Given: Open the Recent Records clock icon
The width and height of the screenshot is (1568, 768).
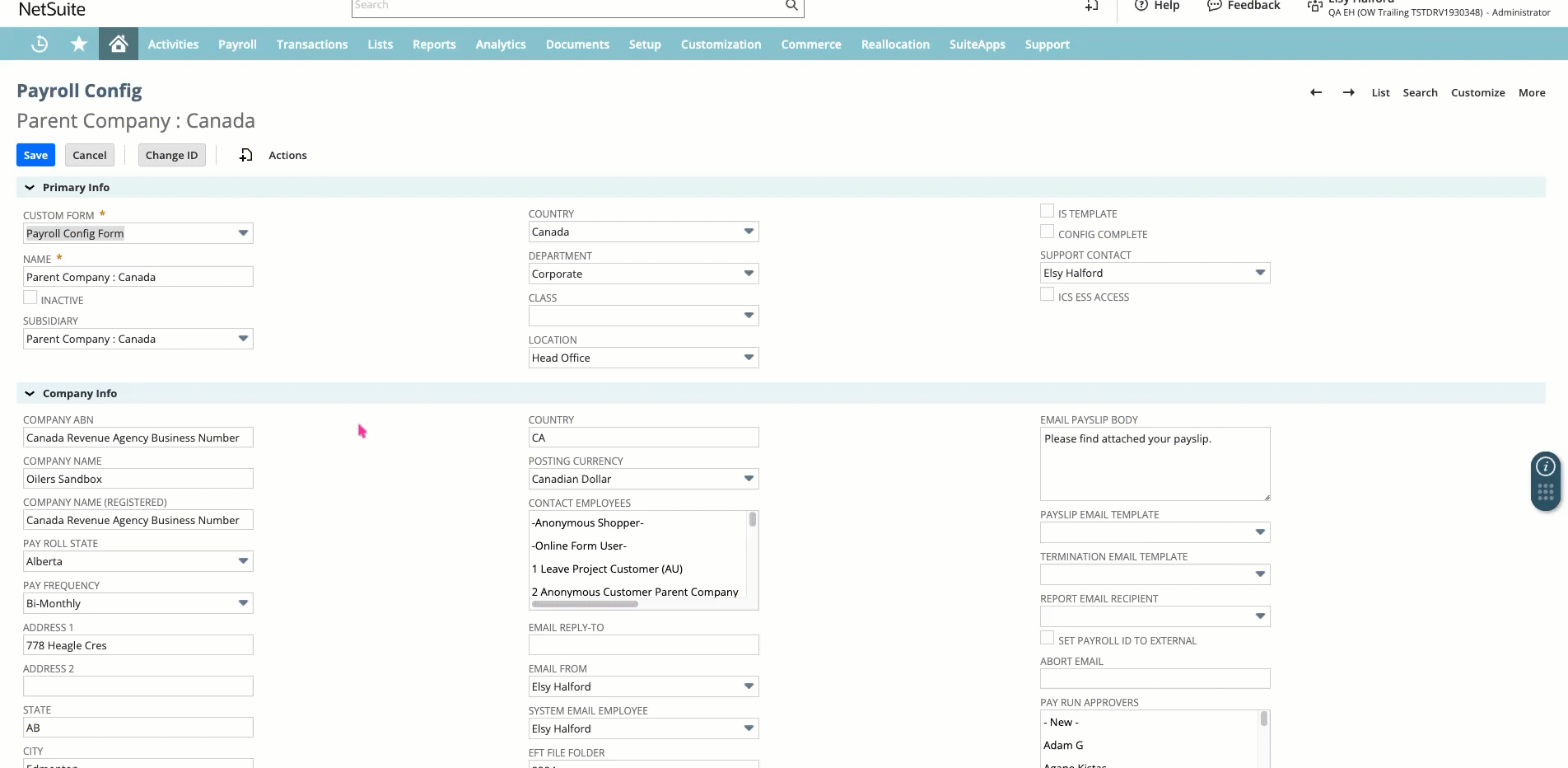Looking at the screenshot, I should (39, 44).
